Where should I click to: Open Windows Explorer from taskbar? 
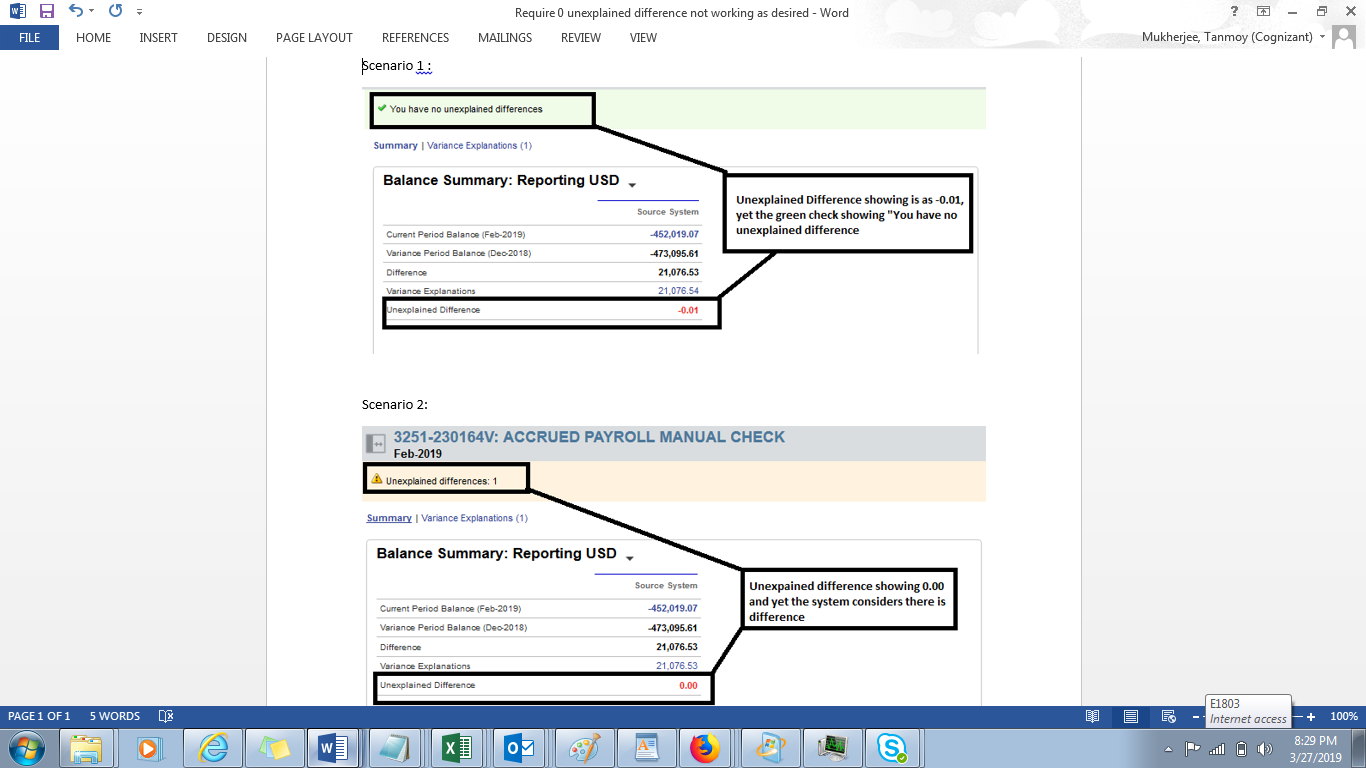point(86,748)
